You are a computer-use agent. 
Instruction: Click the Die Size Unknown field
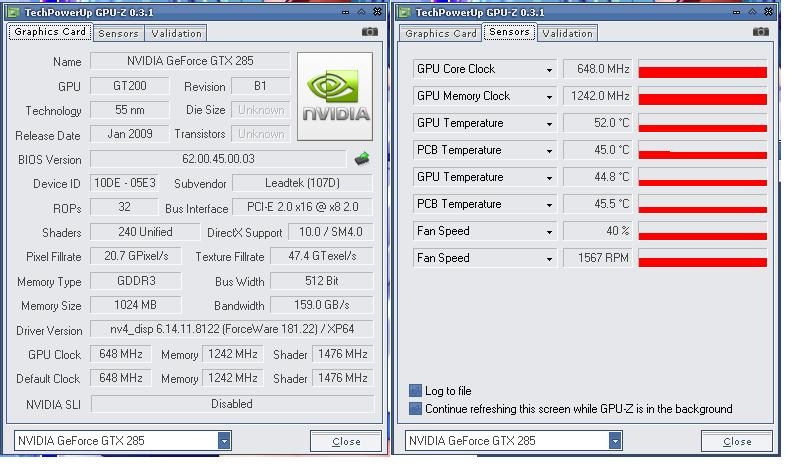261,110
